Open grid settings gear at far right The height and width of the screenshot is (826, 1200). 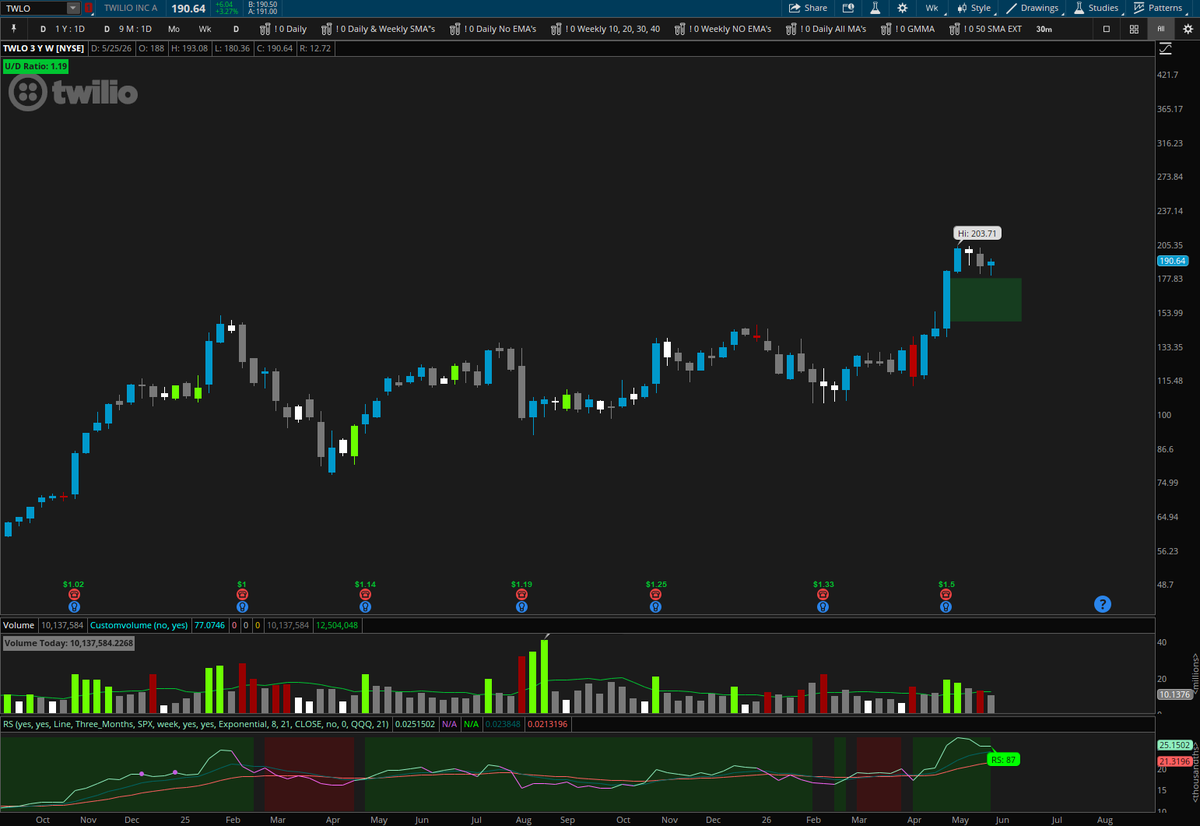(x=1186, y=29)
